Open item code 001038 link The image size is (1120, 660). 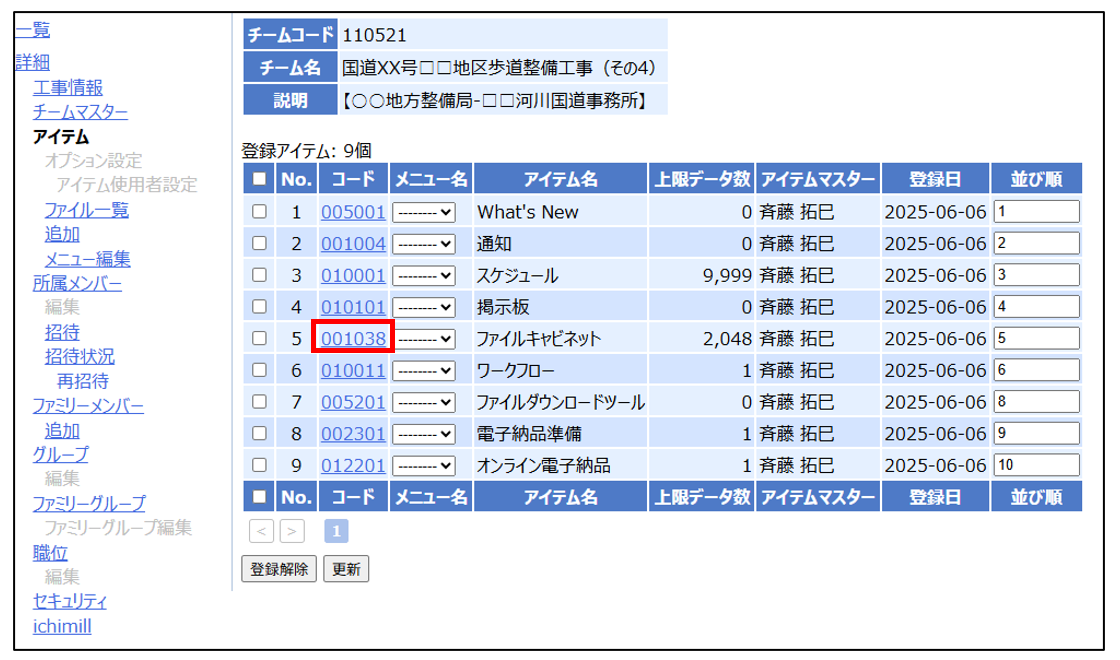click(353, 338)
